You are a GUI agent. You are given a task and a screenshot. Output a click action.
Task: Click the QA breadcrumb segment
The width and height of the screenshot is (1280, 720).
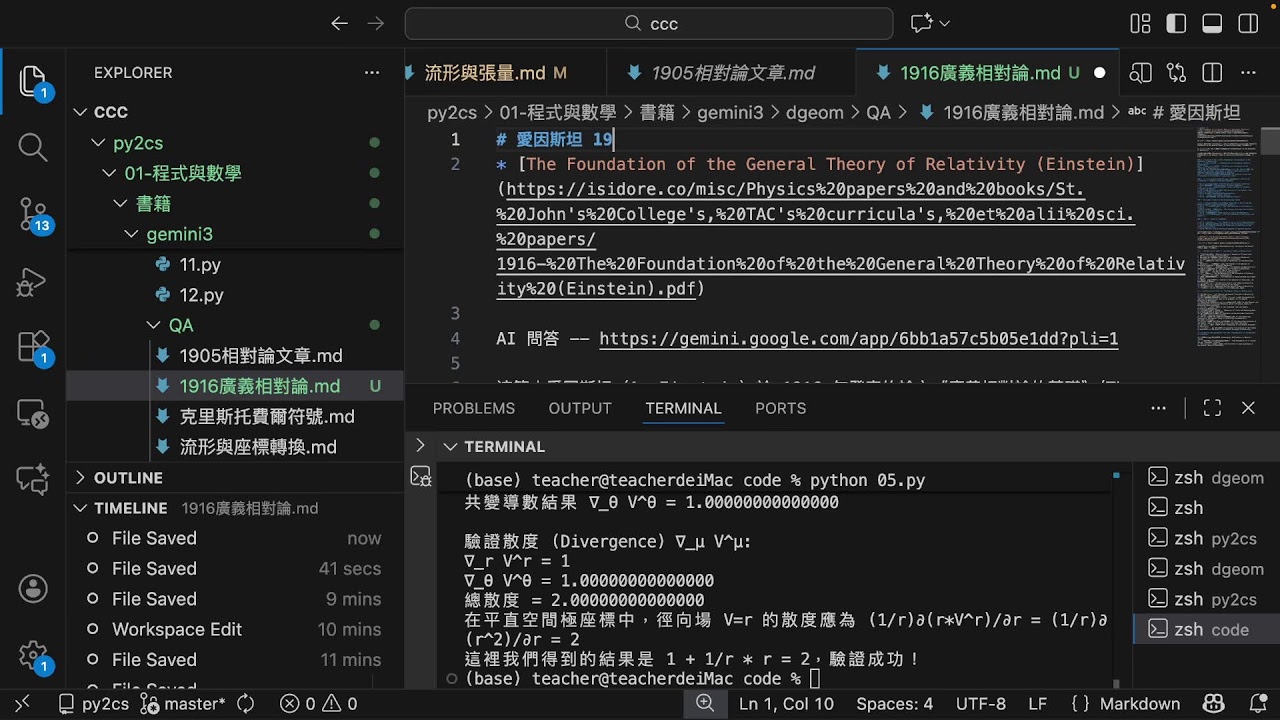[x=878, y=113]
